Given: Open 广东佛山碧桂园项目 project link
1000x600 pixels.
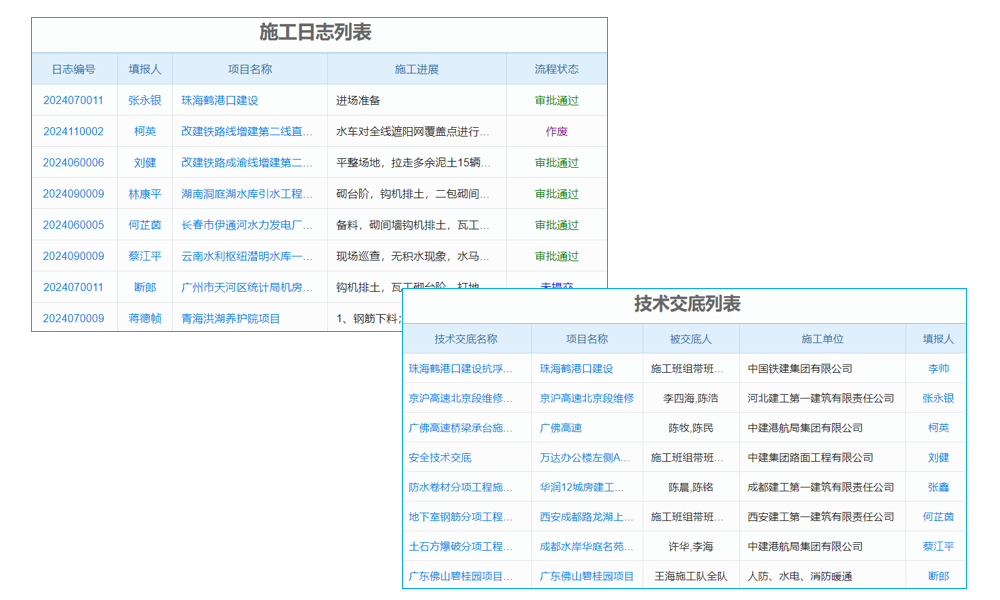Looking at the screenshot, I should click(586, 576).
